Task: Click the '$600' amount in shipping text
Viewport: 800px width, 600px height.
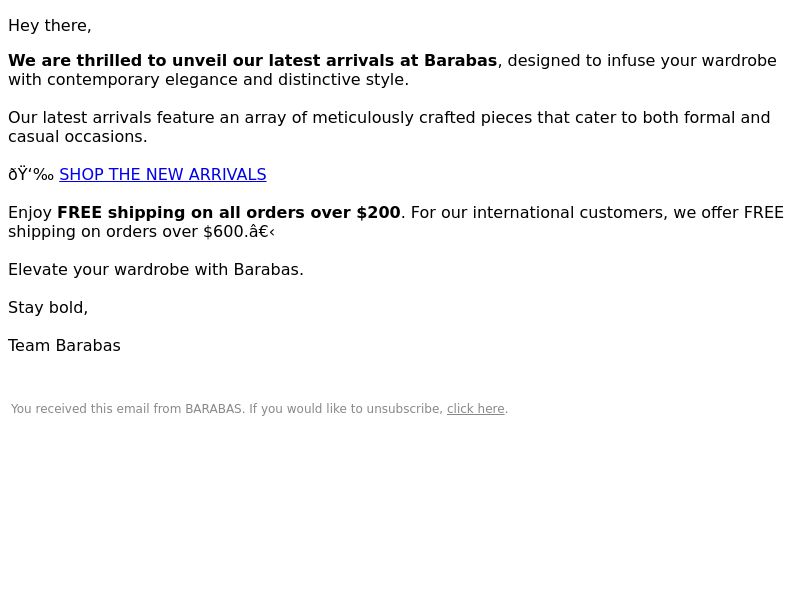Action: [223, 232]
